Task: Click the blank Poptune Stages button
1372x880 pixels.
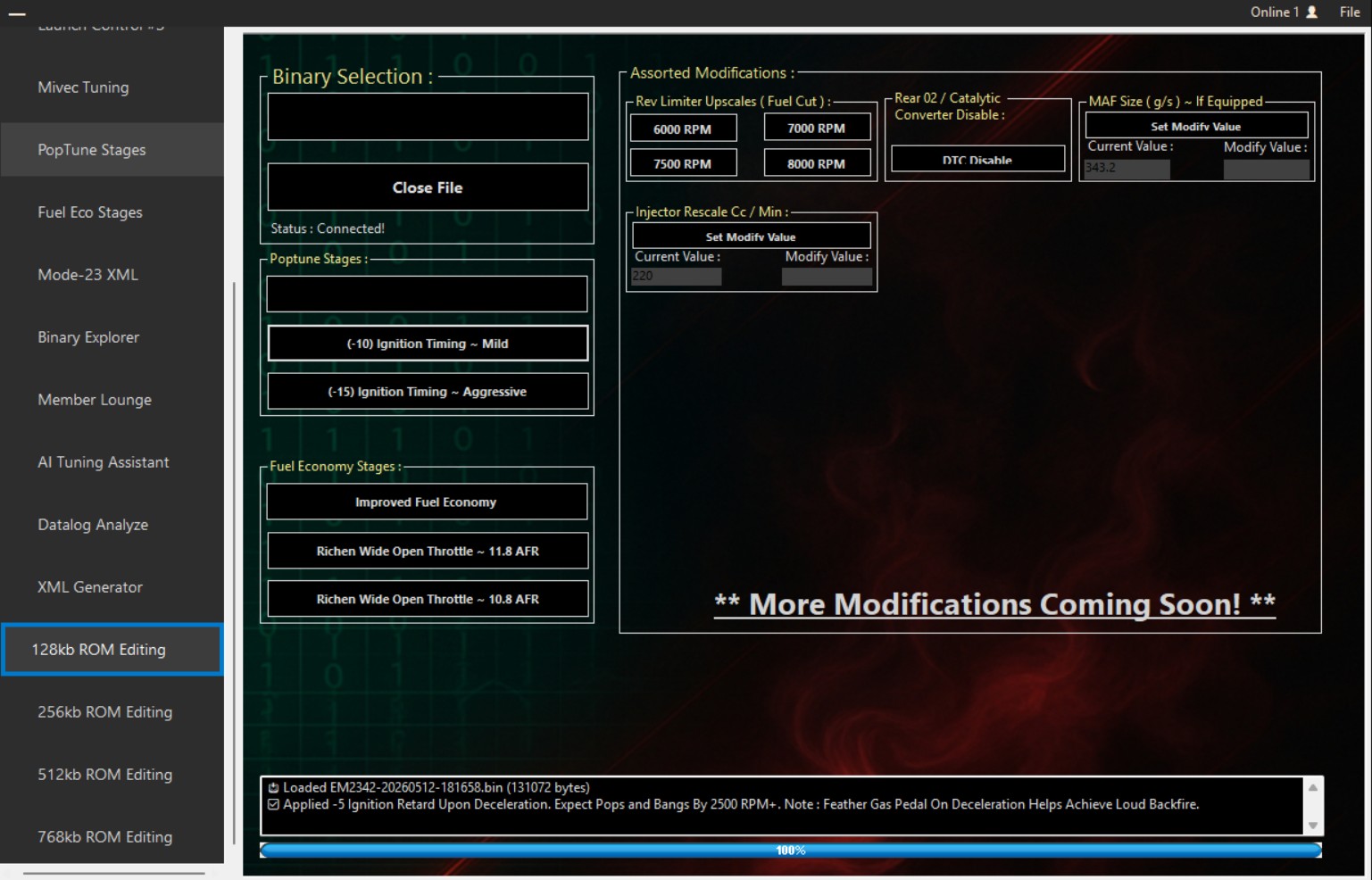Action: (x=427, y=294)
